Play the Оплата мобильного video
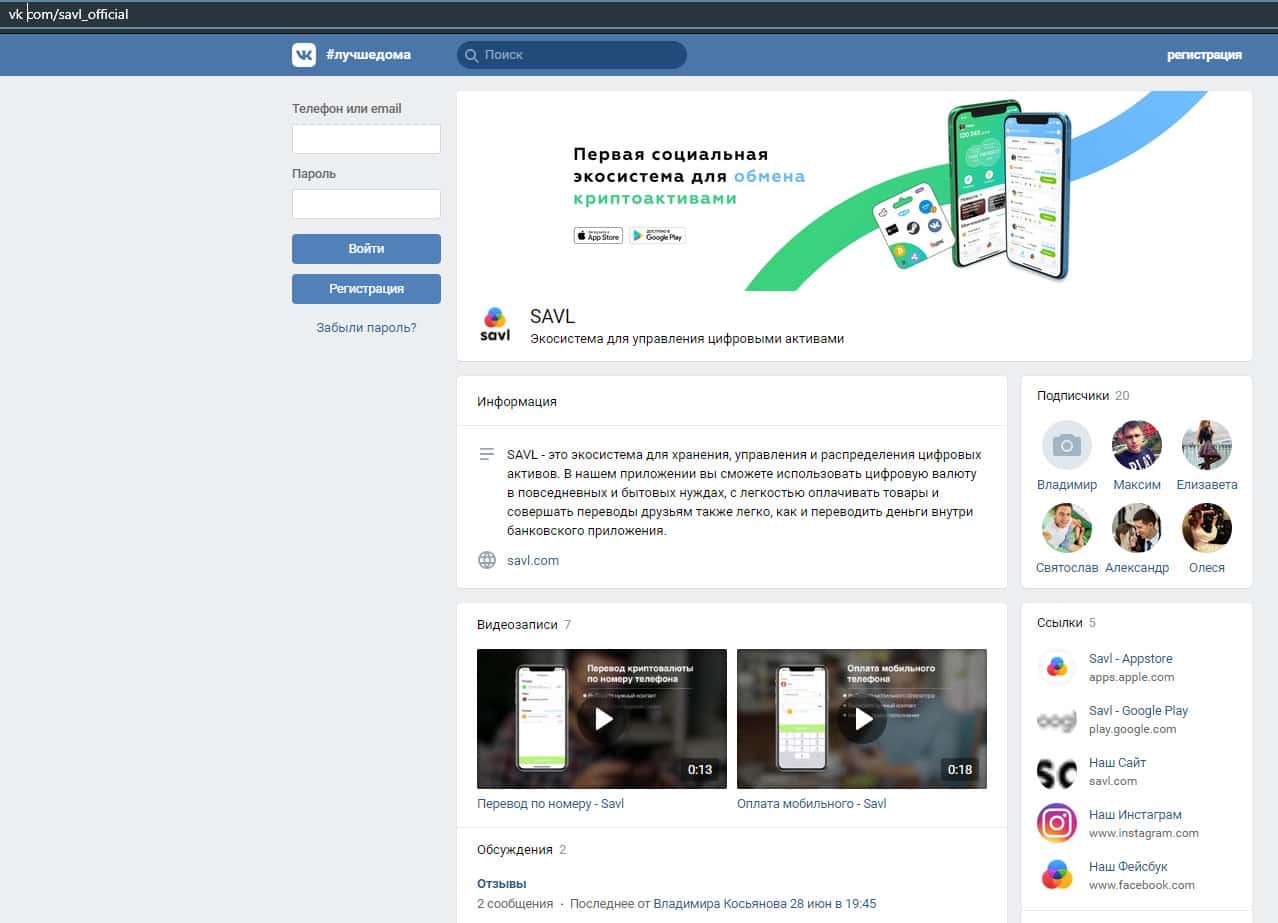The height and width of the screenshot is (923, 1278). [862, 719]
